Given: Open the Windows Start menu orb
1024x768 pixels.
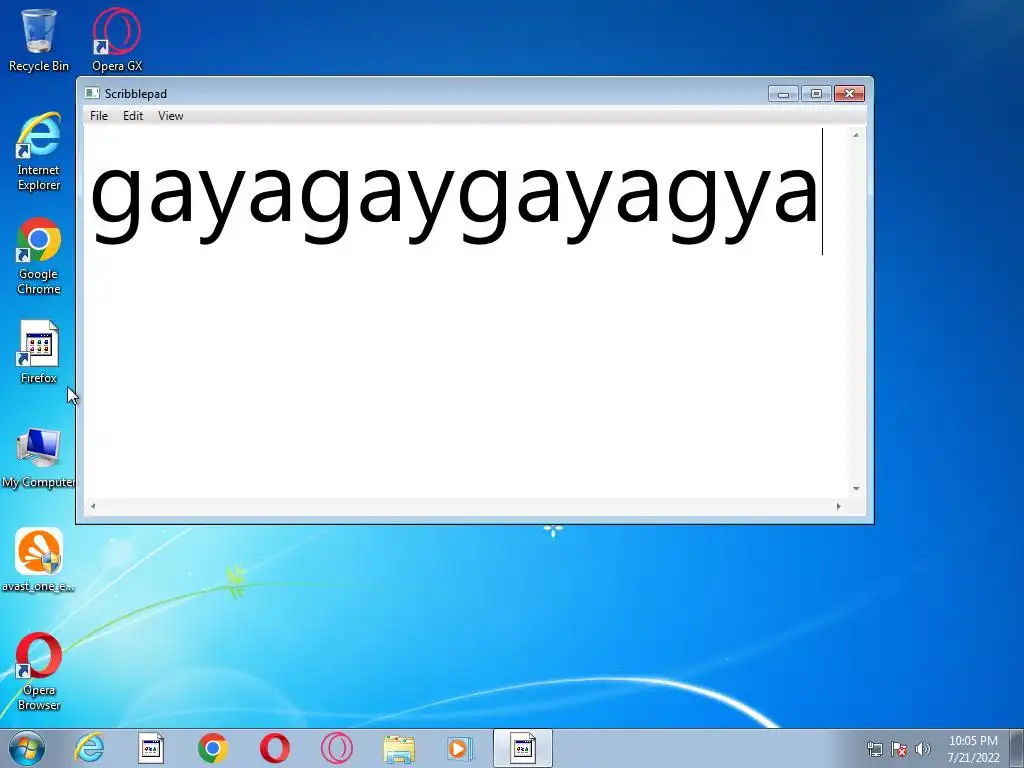Looking at the screenshot, I should click(27, 748).
